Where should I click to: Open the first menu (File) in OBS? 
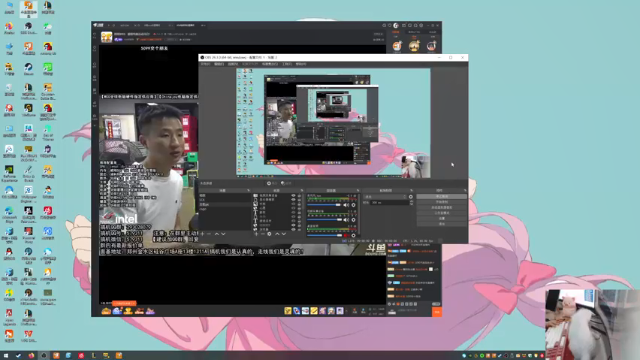click(205, 64)
